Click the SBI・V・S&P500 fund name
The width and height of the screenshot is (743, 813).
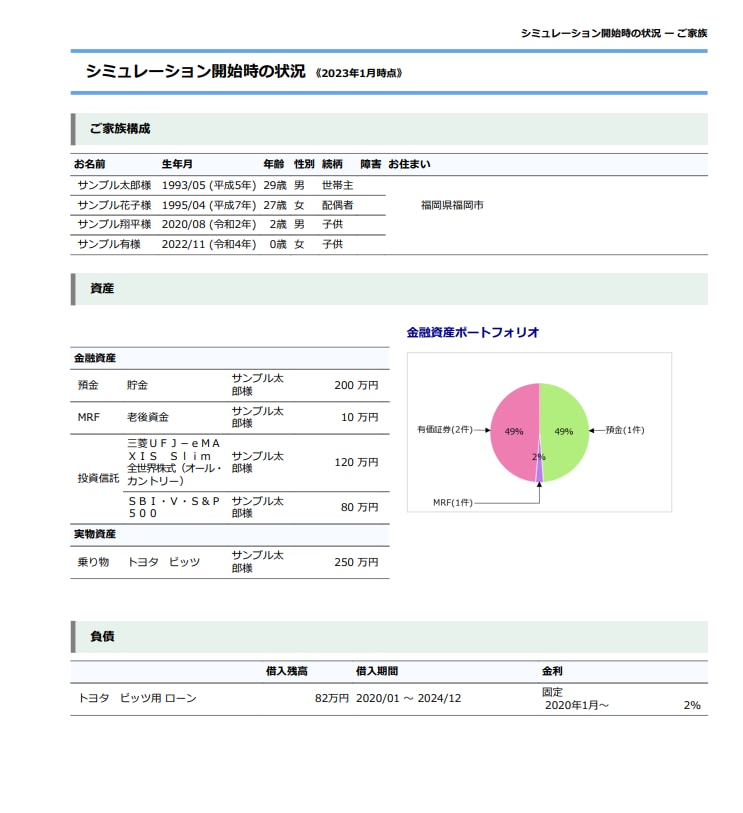click(x=174, y=507)
